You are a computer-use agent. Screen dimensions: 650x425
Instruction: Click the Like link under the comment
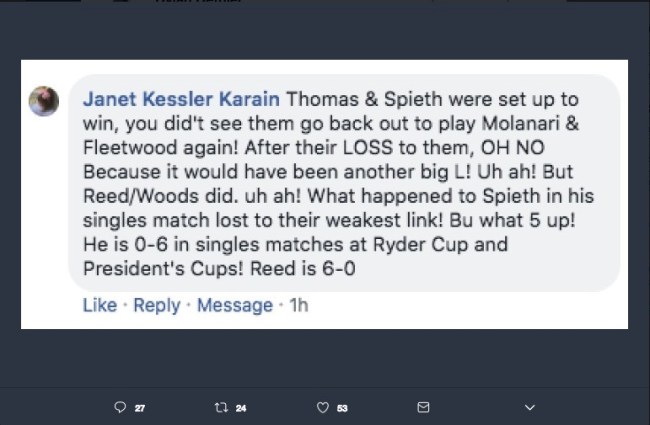tap(99, 305)
